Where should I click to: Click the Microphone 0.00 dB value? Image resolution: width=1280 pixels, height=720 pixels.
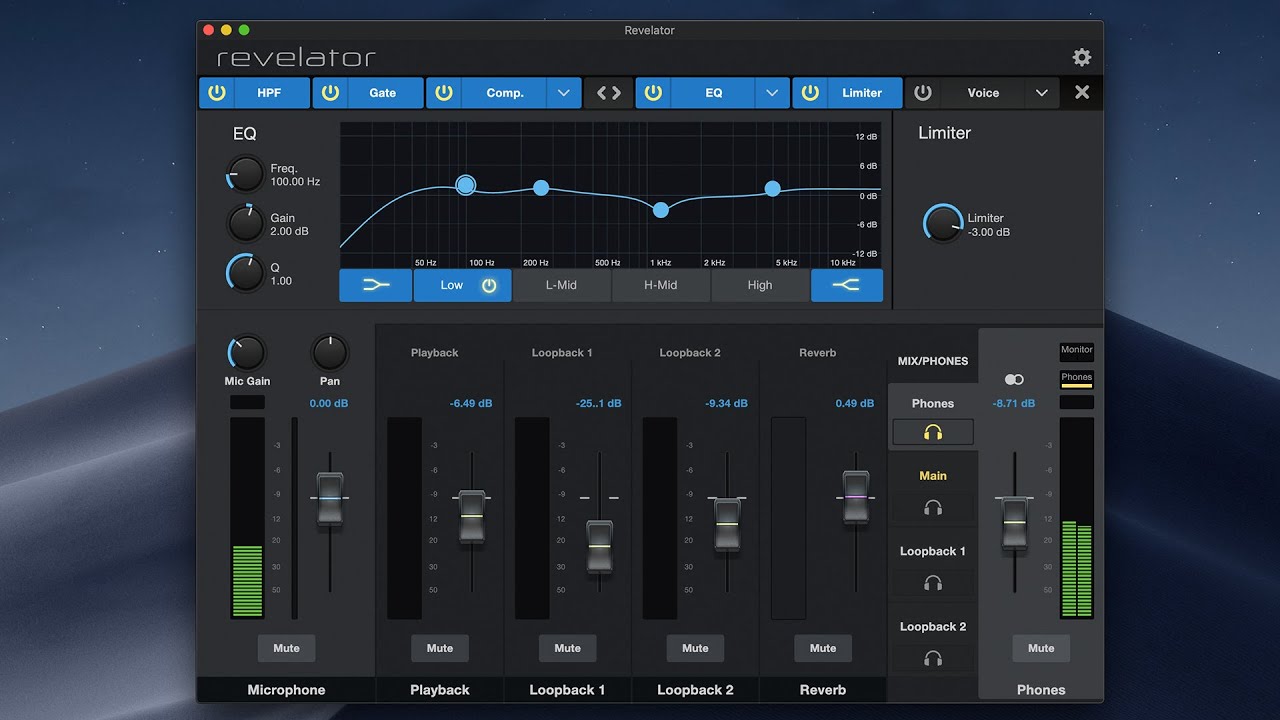(328, 404)
